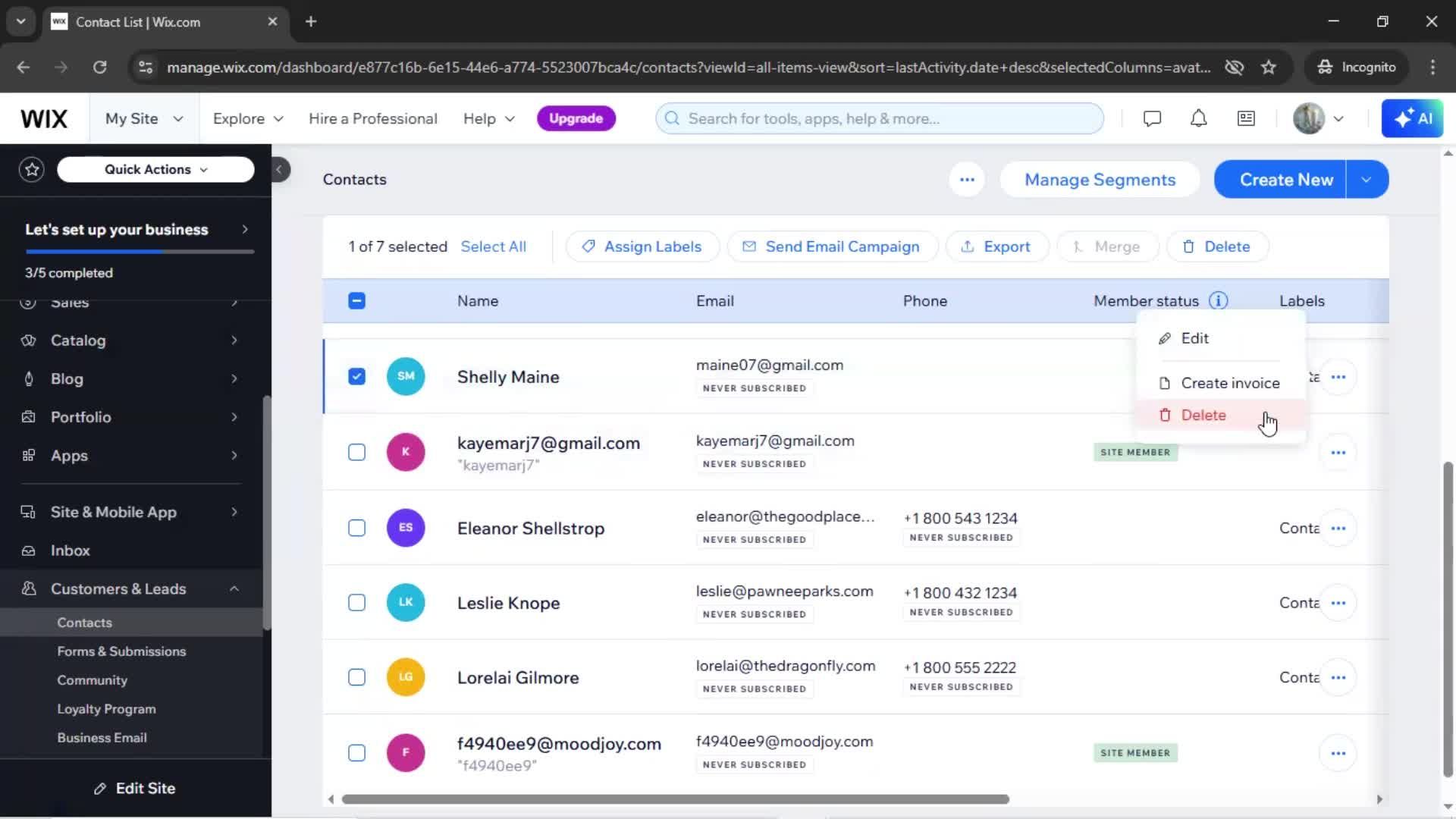Viewport: 1456px width, 819px height.
Task: Focus the search tools and apps field
Action: click(880, 118)
